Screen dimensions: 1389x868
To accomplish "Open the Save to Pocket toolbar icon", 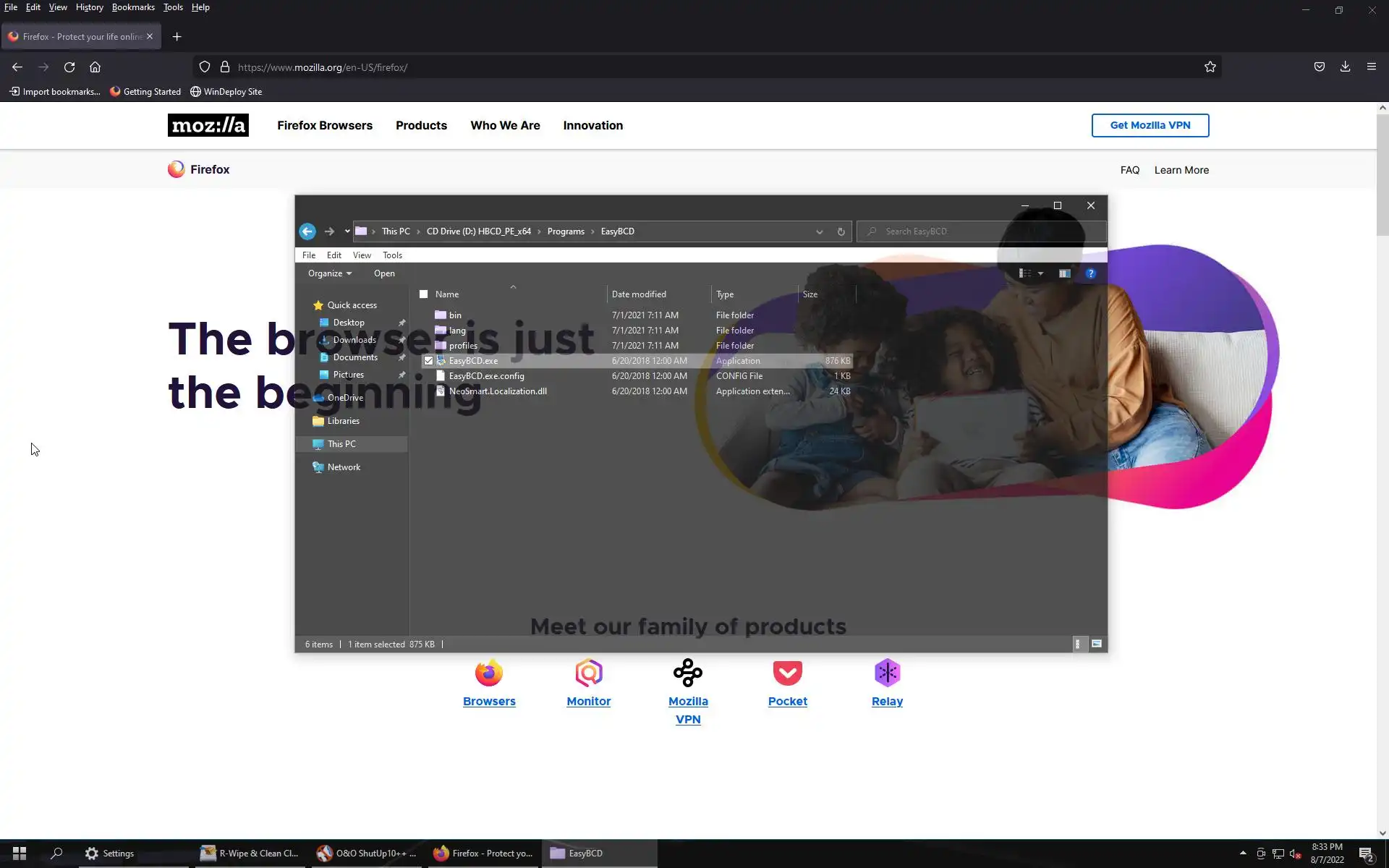I will click(1319, 67).
